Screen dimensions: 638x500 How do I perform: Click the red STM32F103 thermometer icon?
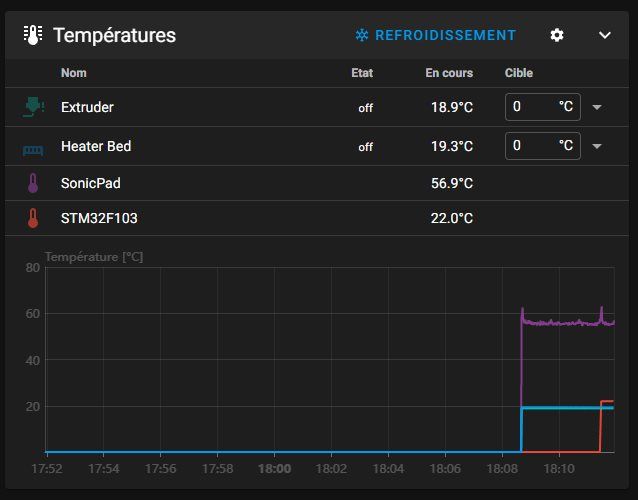tap(33, 218)
